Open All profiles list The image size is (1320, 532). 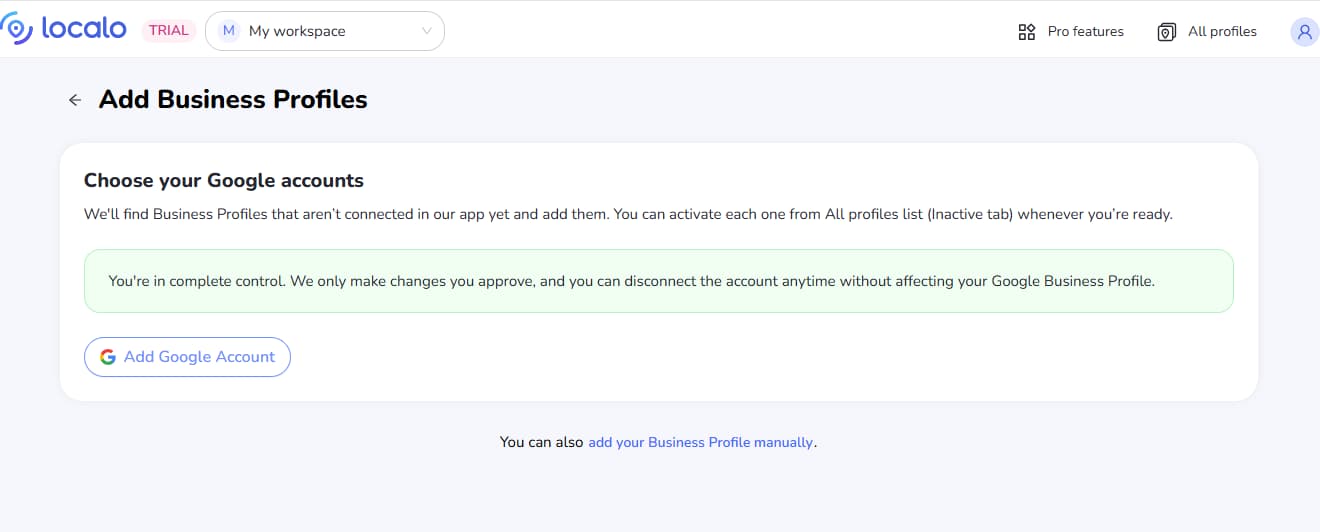1207,32
